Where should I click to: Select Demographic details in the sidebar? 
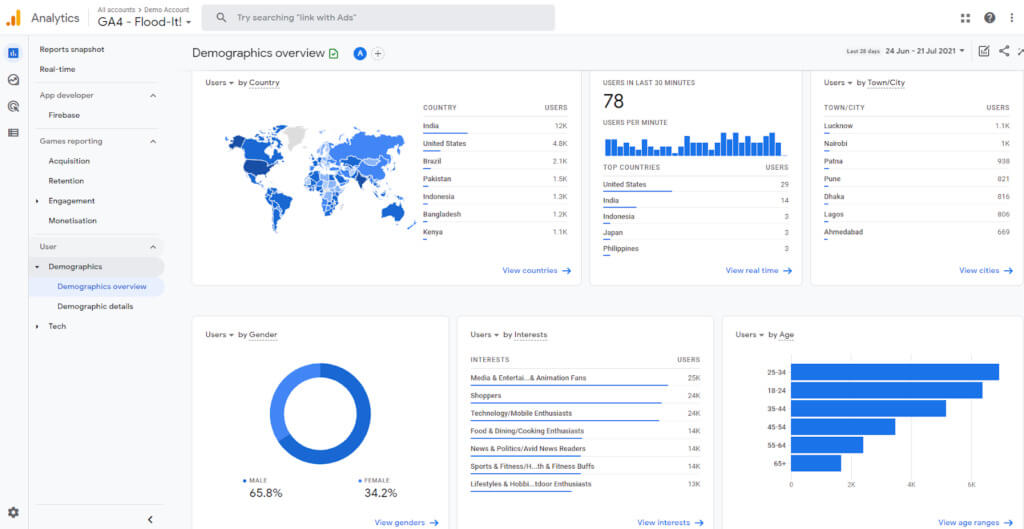pyautogui.click(x=95, y=306)
